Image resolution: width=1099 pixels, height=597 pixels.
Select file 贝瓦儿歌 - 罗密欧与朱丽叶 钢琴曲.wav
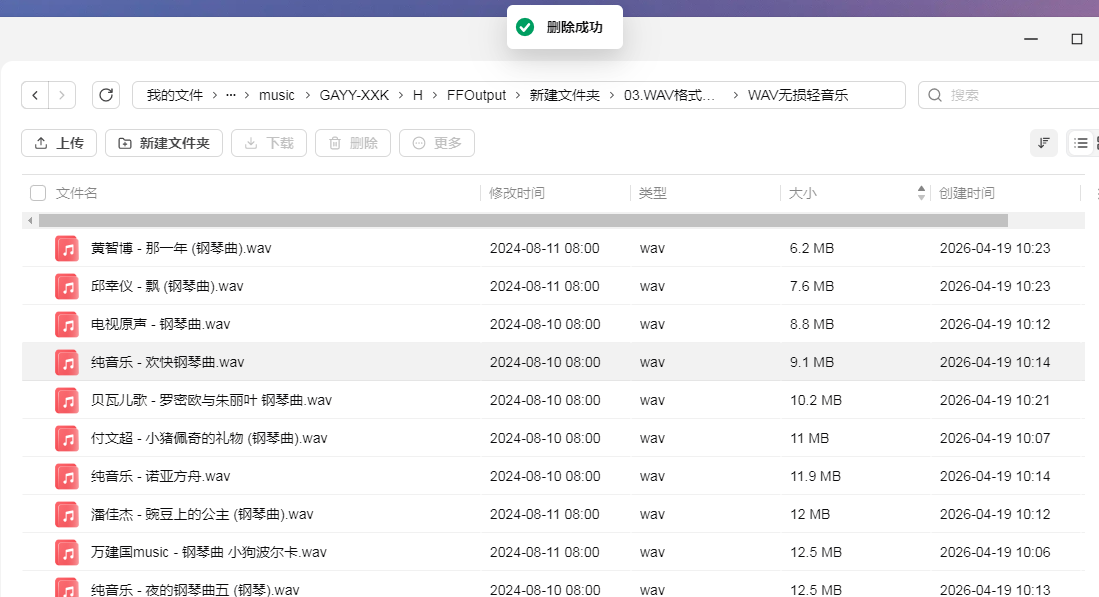211,400
